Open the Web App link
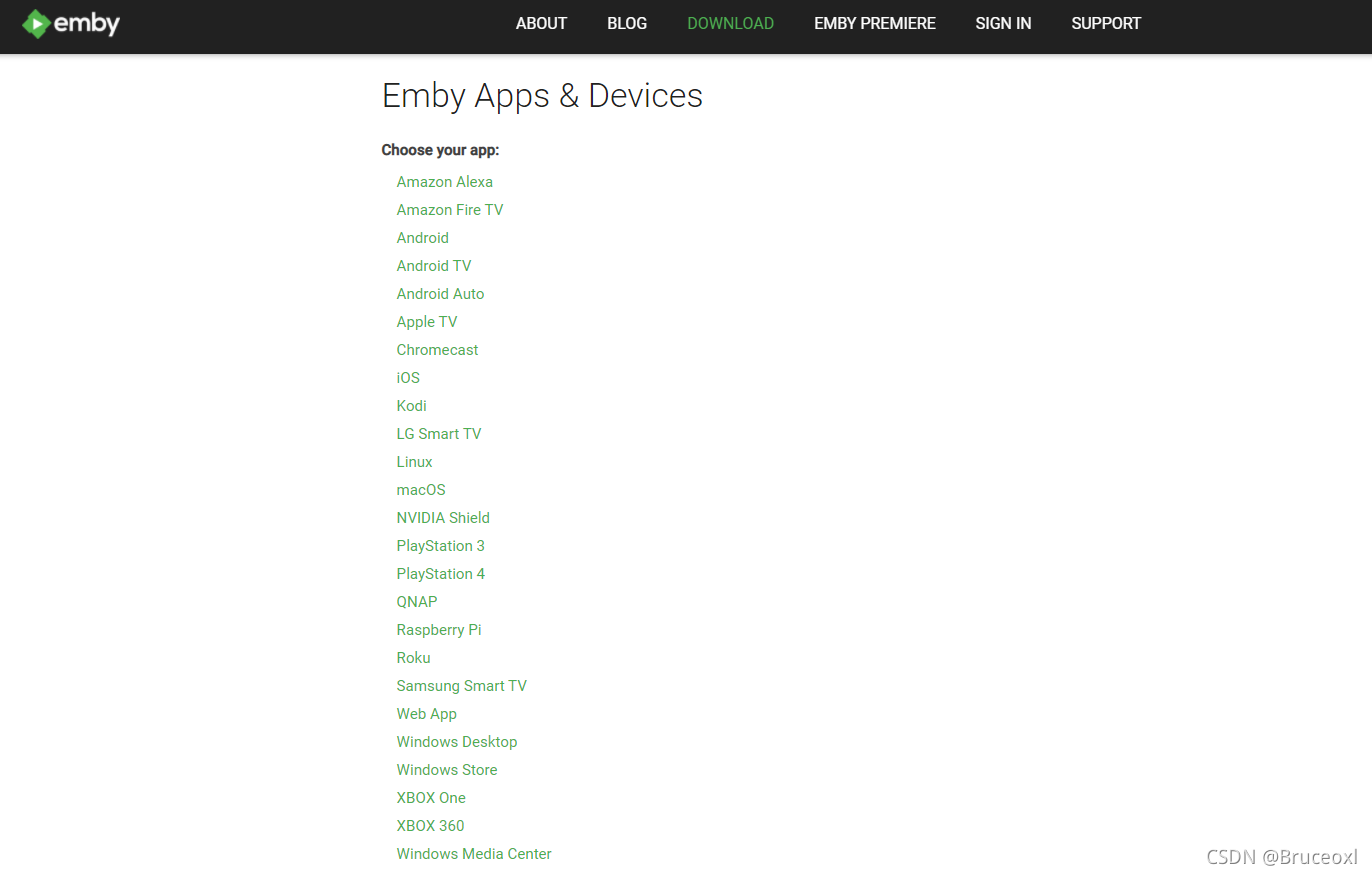Viewport: 1372px width, 875px height. (427, 714)
